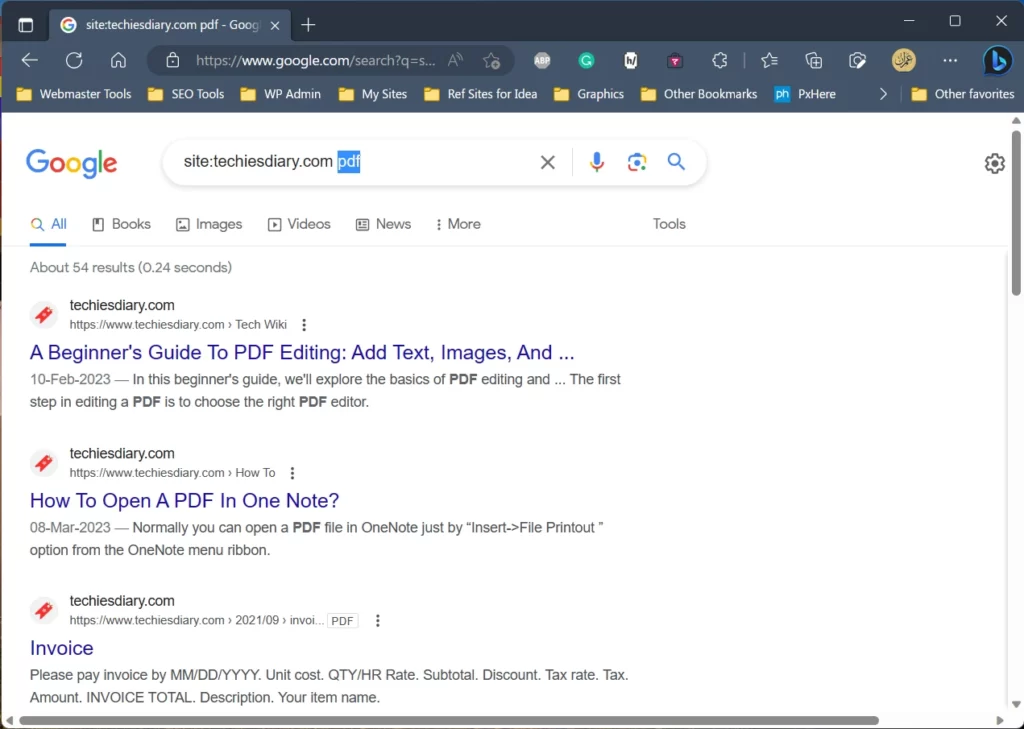View site information lock icon
Viewport: 1024px width, 729px height.
172,61
